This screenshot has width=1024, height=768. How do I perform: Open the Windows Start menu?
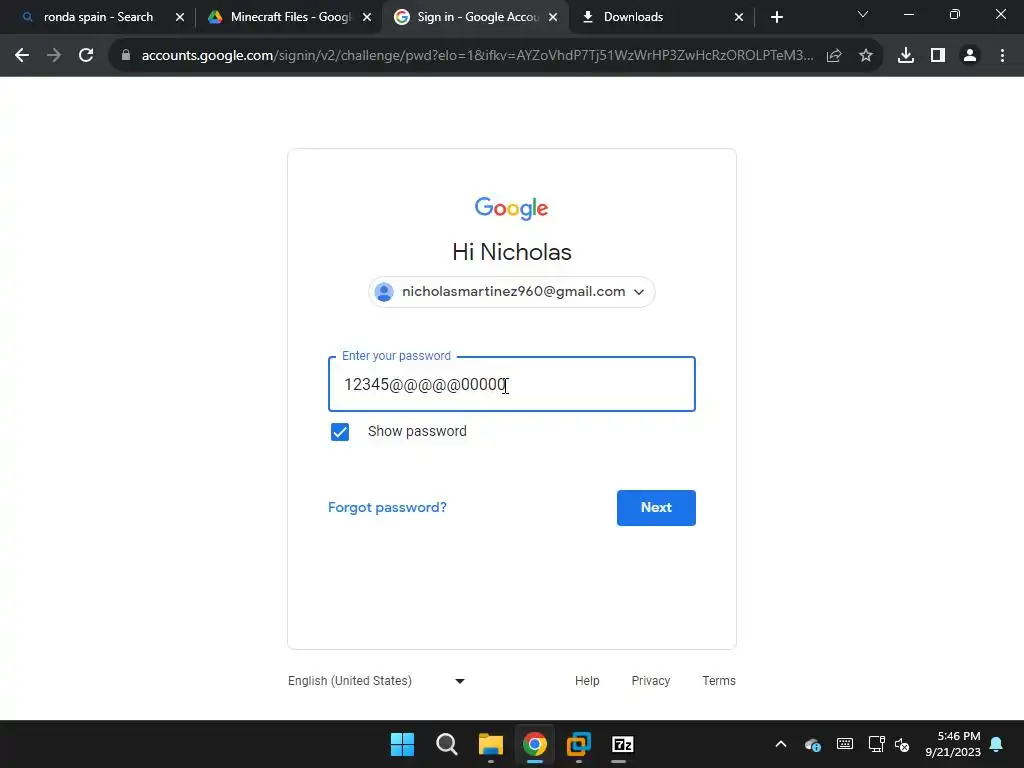click(402, 744)
